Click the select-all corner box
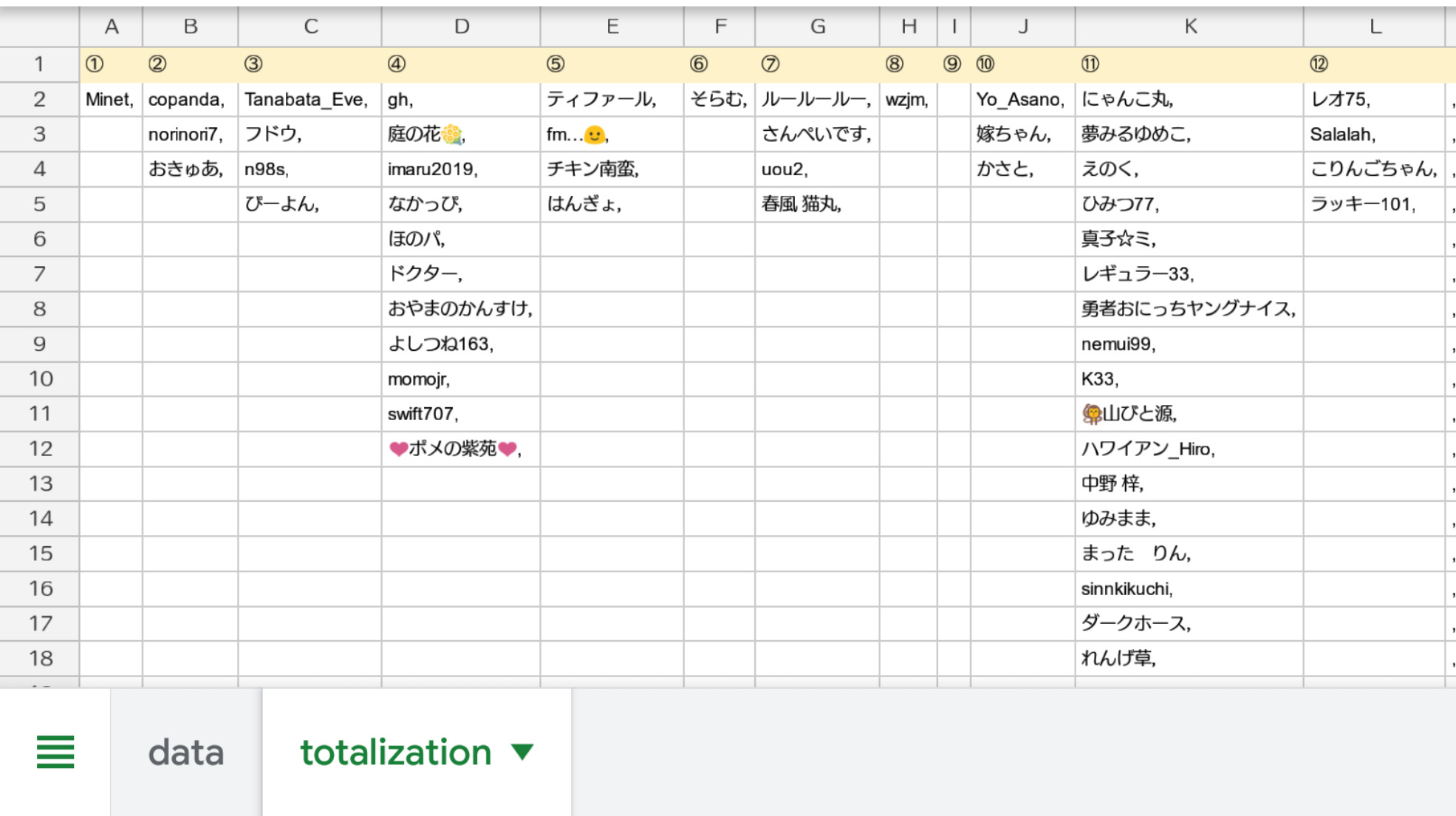The height and width of the screenshot is (816, 1456). coord(39,27)
